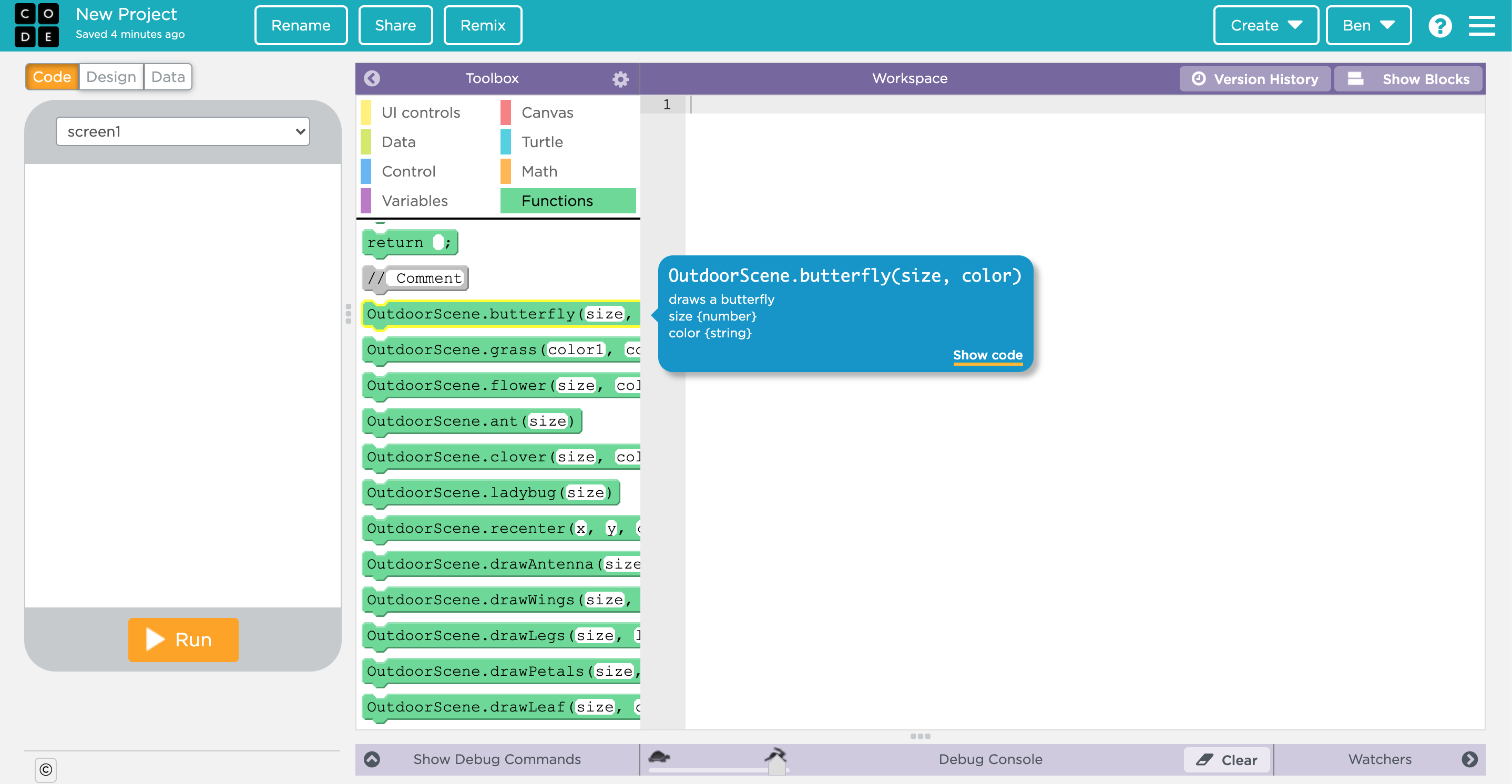Click the Show Debug Commands label

coord(497,759)
